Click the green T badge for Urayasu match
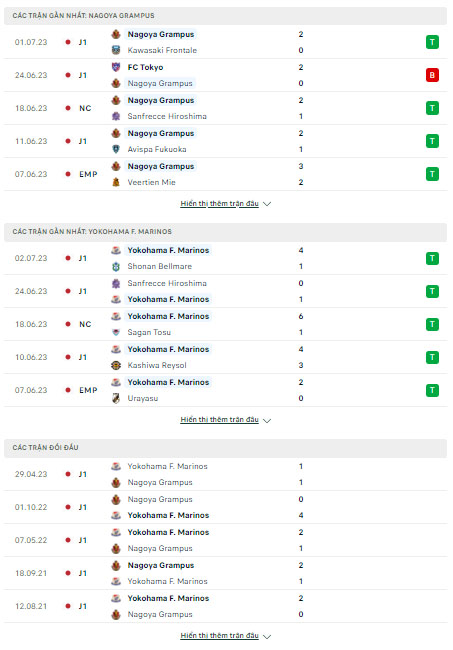This screenshot has height=650, width=453. tap(432, 390)
